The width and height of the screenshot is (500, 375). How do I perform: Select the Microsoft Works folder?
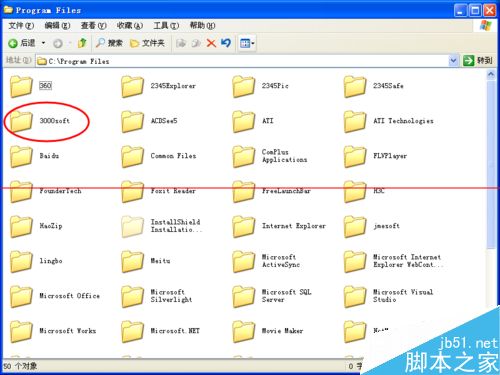coord(53,331)
